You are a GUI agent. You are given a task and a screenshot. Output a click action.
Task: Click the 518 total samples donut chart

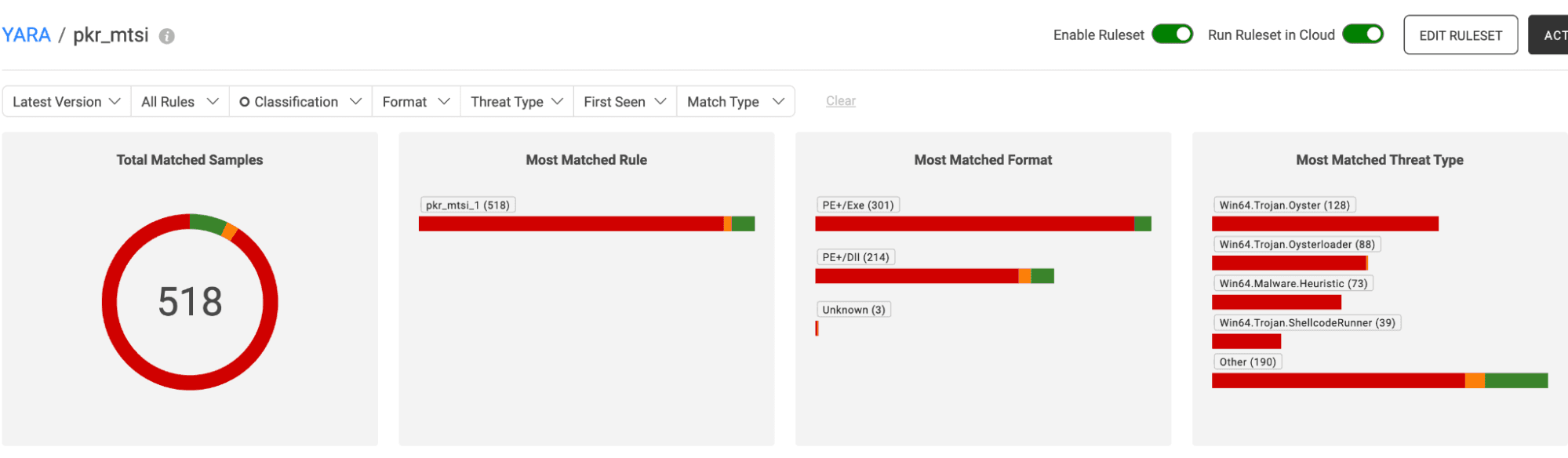pyautogui.click(x=190, y=302)
